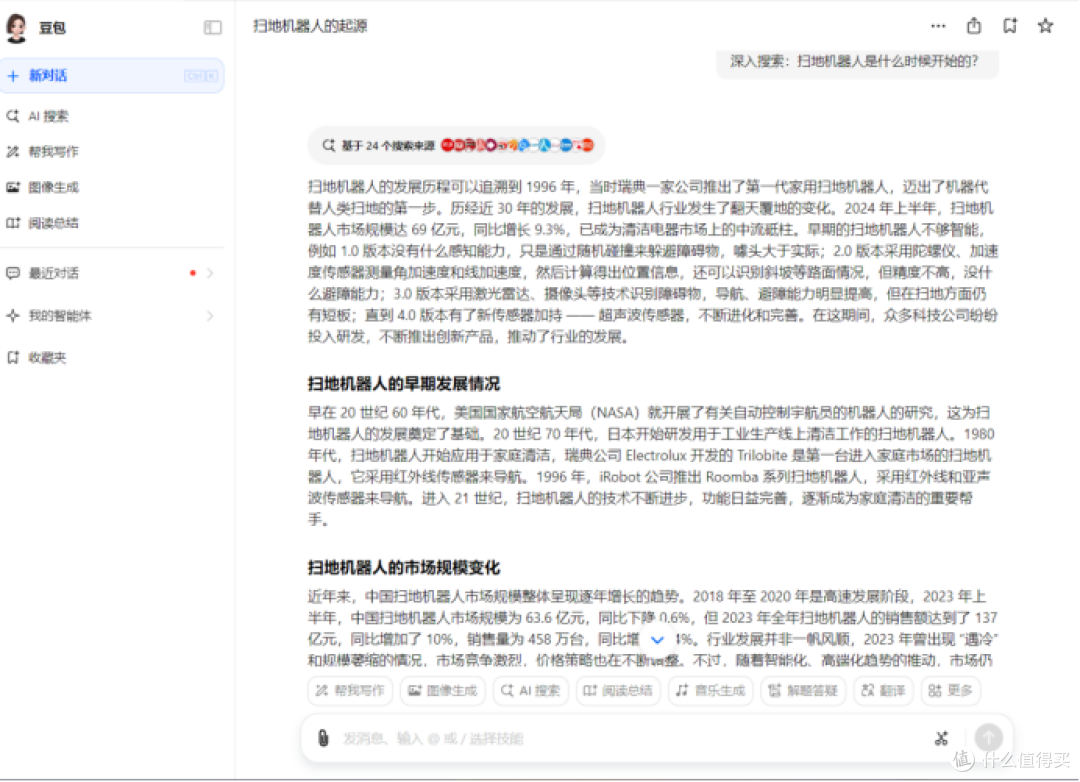Select the 帮我写作 skill chip
Image resolution: width=1080 pixels, height=782 pixels.
pos(351,690)
